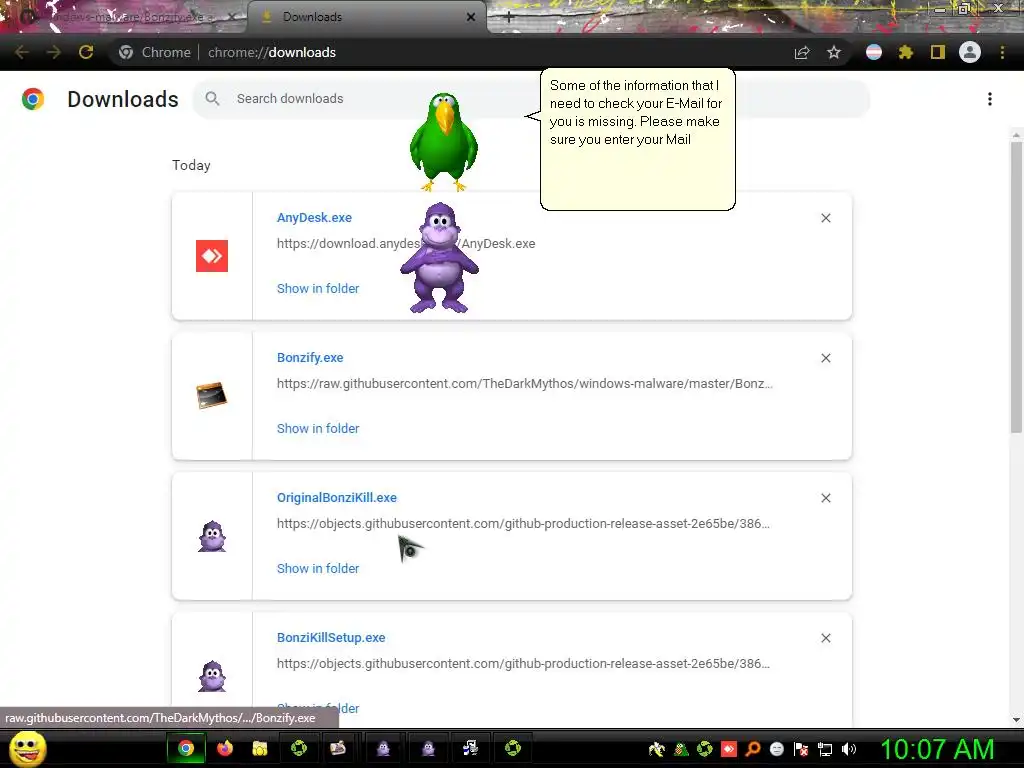
Task: Open the Extensions puzzle piece menu
Action: (906, 52)
